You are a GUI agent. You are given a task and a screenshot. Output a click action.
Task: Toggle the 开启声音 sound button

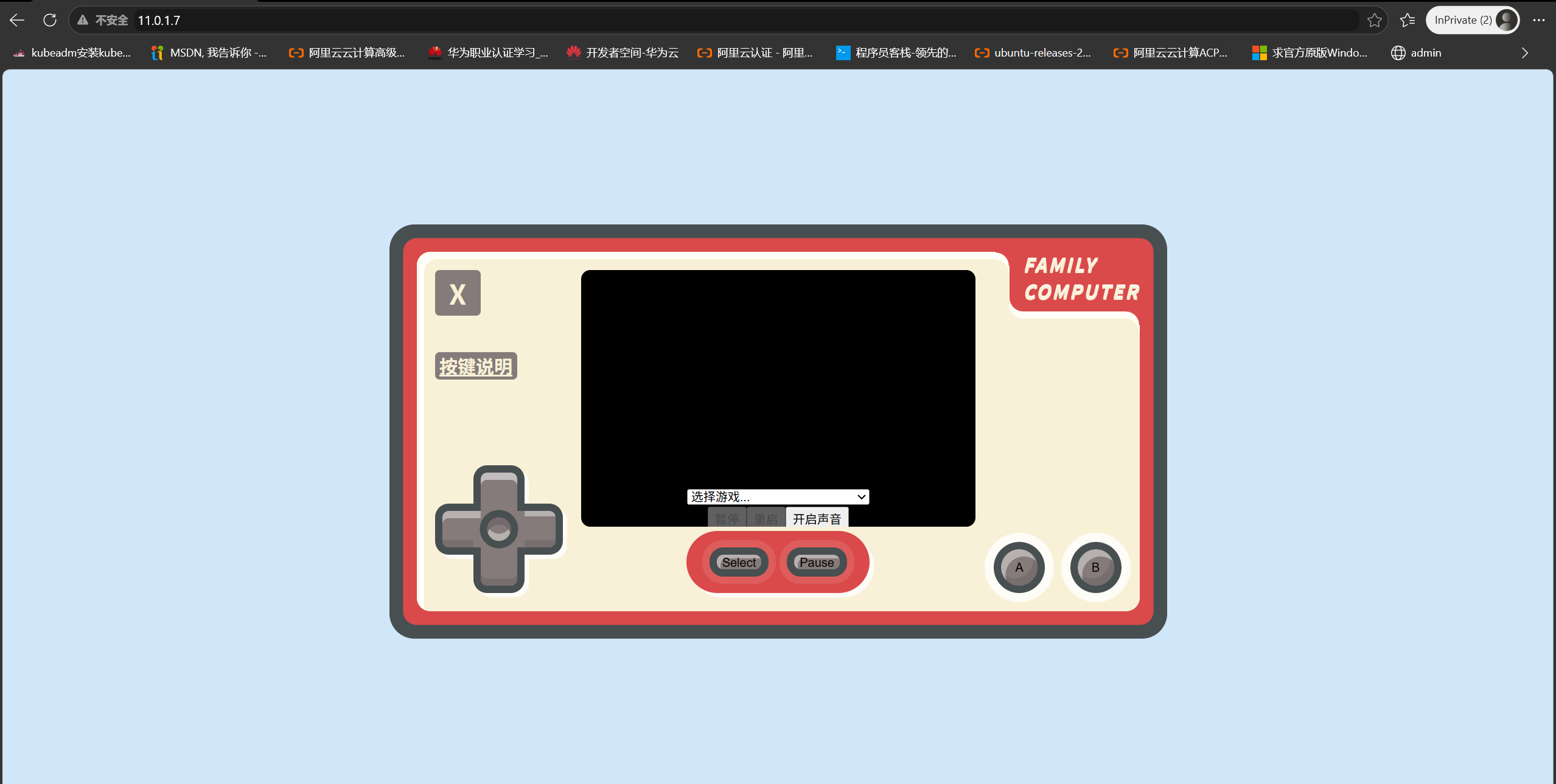click(817, 519)
